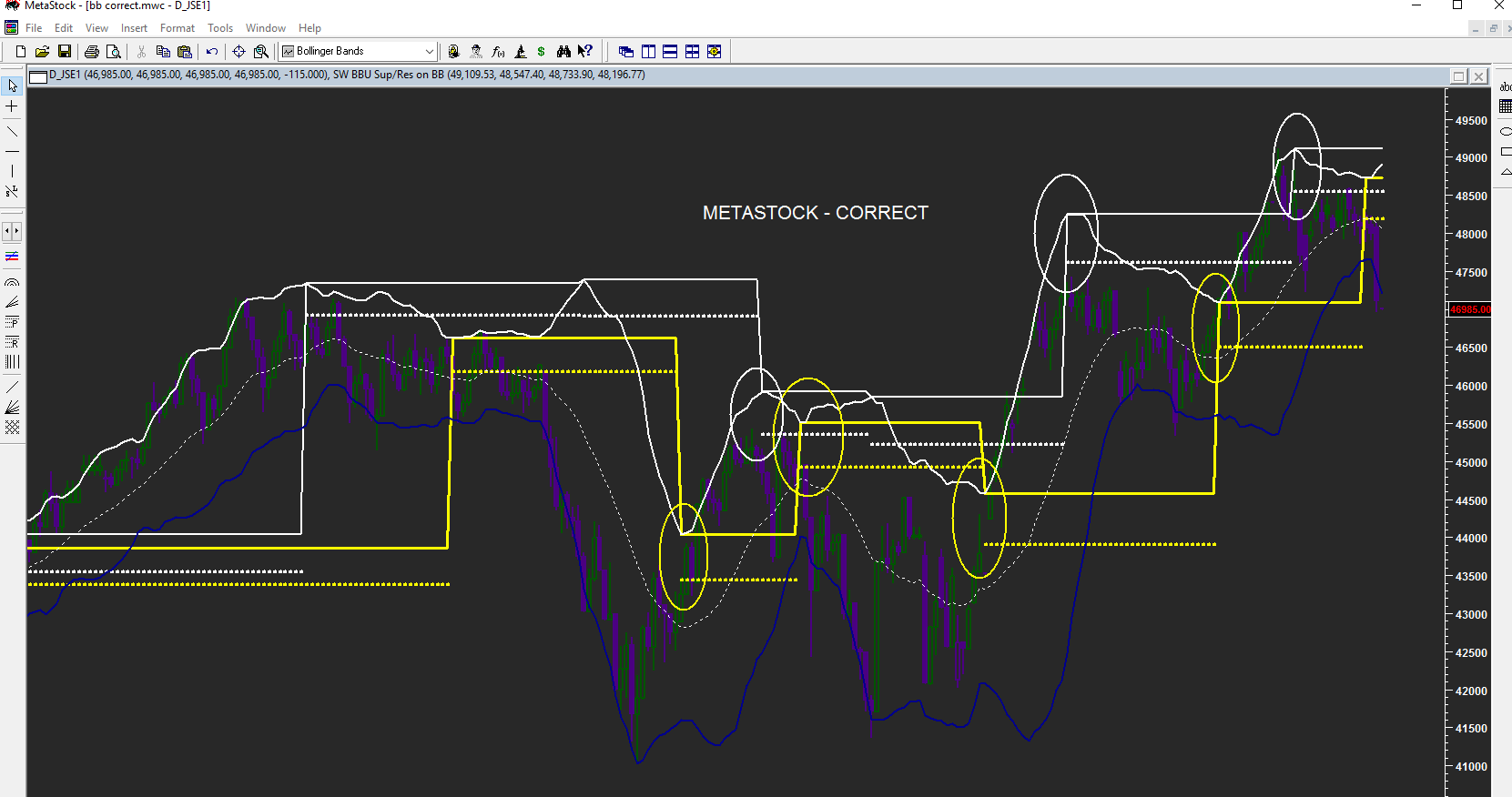Click the Cut scissors icon
Image resolution: width=1512 pixels, height=797 pixels.
141,52
